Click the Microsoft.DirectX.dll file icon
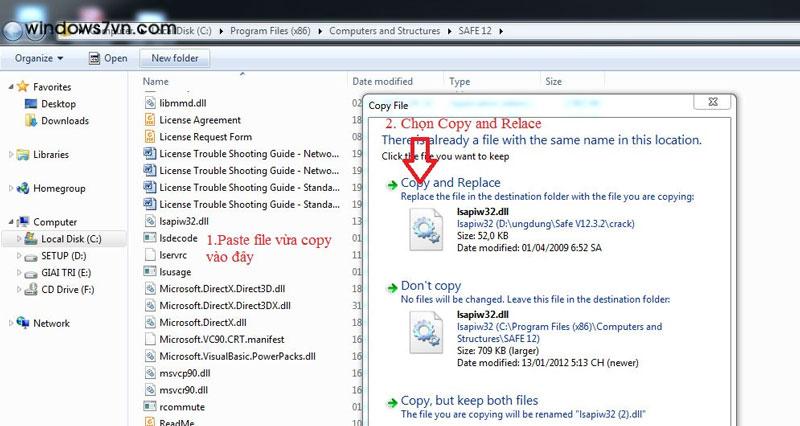800x426 pixels. (149, 322)
